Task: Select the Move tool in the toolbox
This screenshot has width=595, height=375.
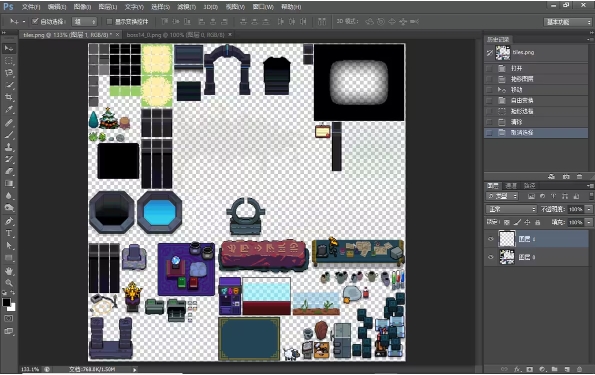Action: (9, 48)
